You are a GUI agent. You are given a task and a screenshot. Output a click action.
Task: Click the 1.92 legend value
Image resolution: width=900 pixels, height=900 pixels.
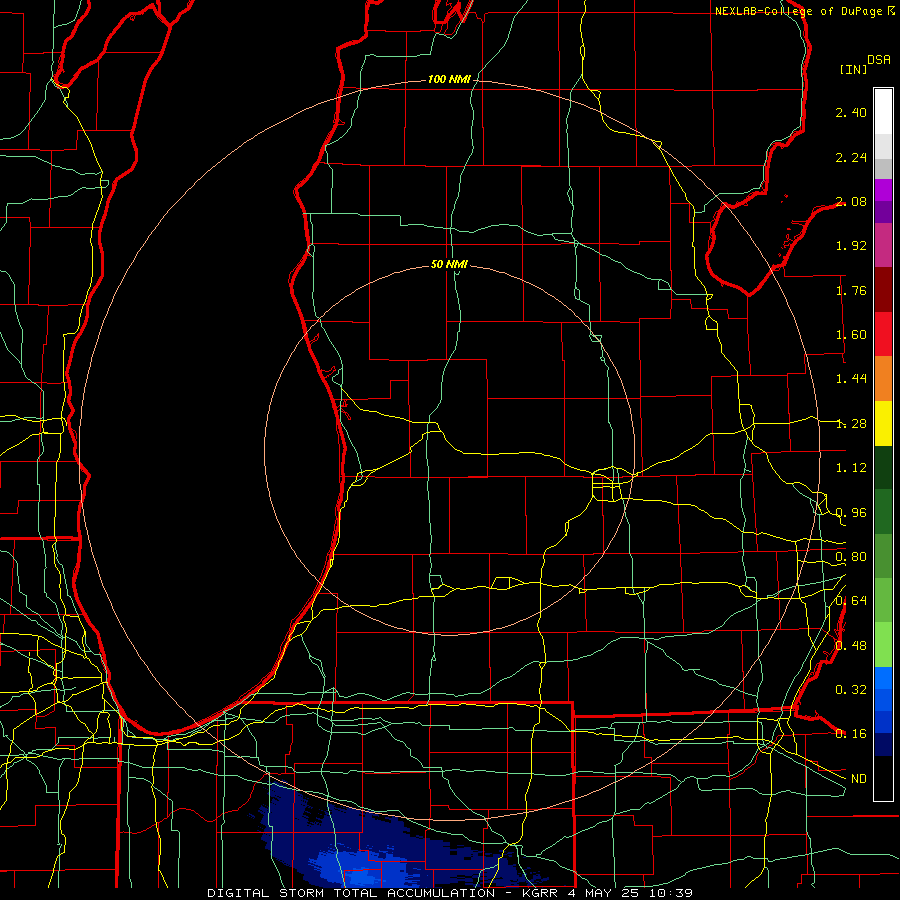(x=851, y=246)
